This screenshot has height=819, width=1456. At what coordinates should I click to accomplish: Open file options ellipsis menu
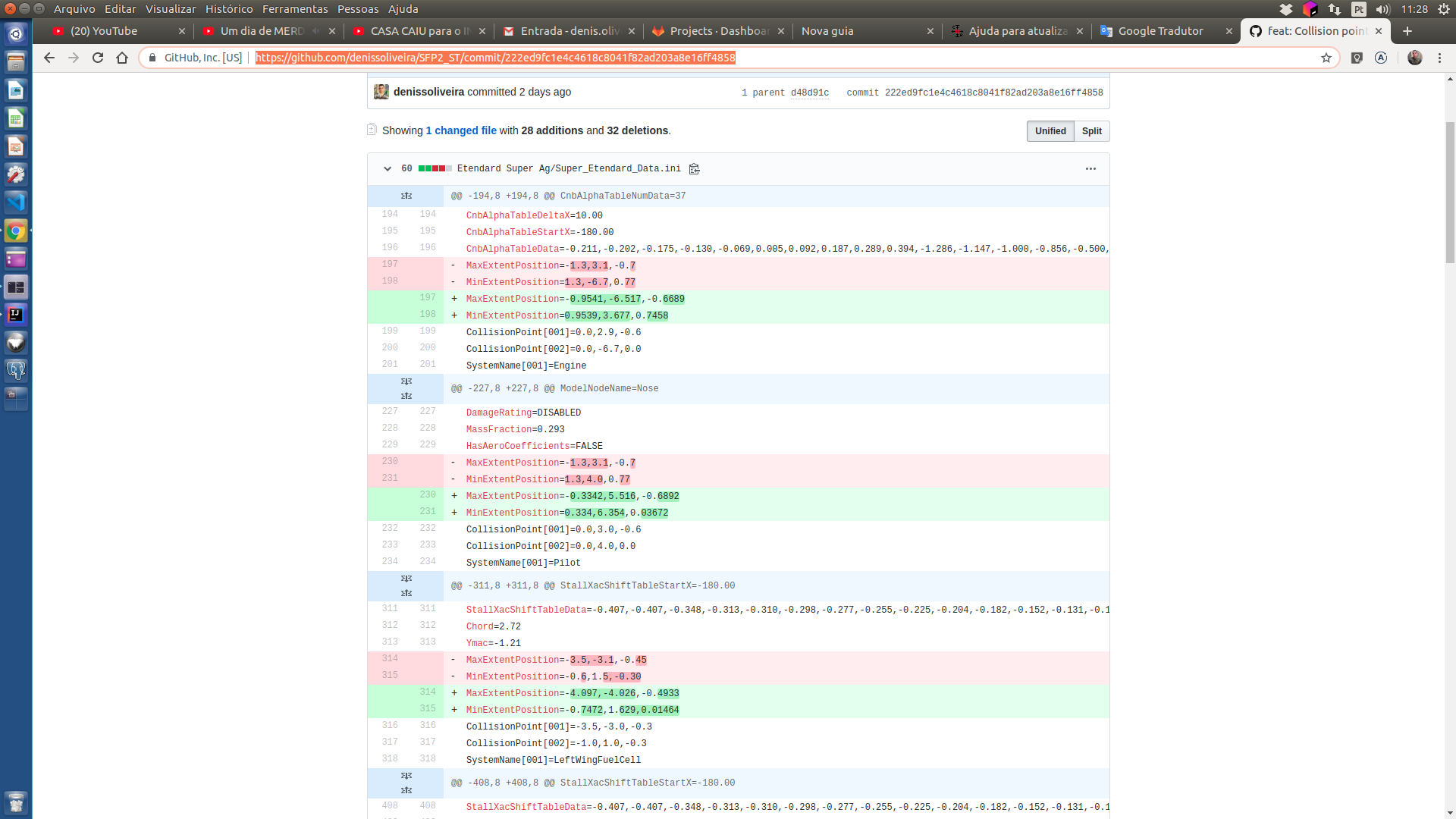coord(1090,169)
